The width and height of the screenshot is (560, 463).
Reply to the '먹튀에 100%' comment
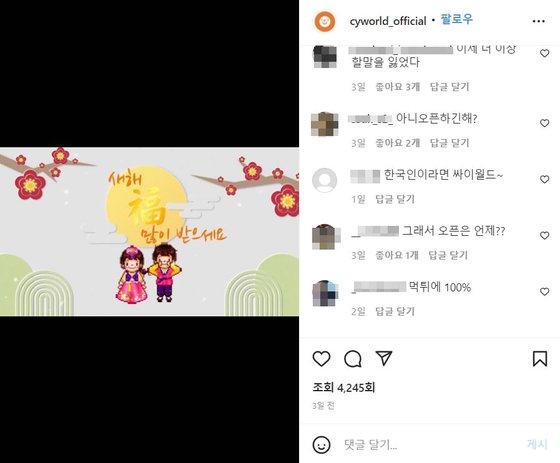395,311
